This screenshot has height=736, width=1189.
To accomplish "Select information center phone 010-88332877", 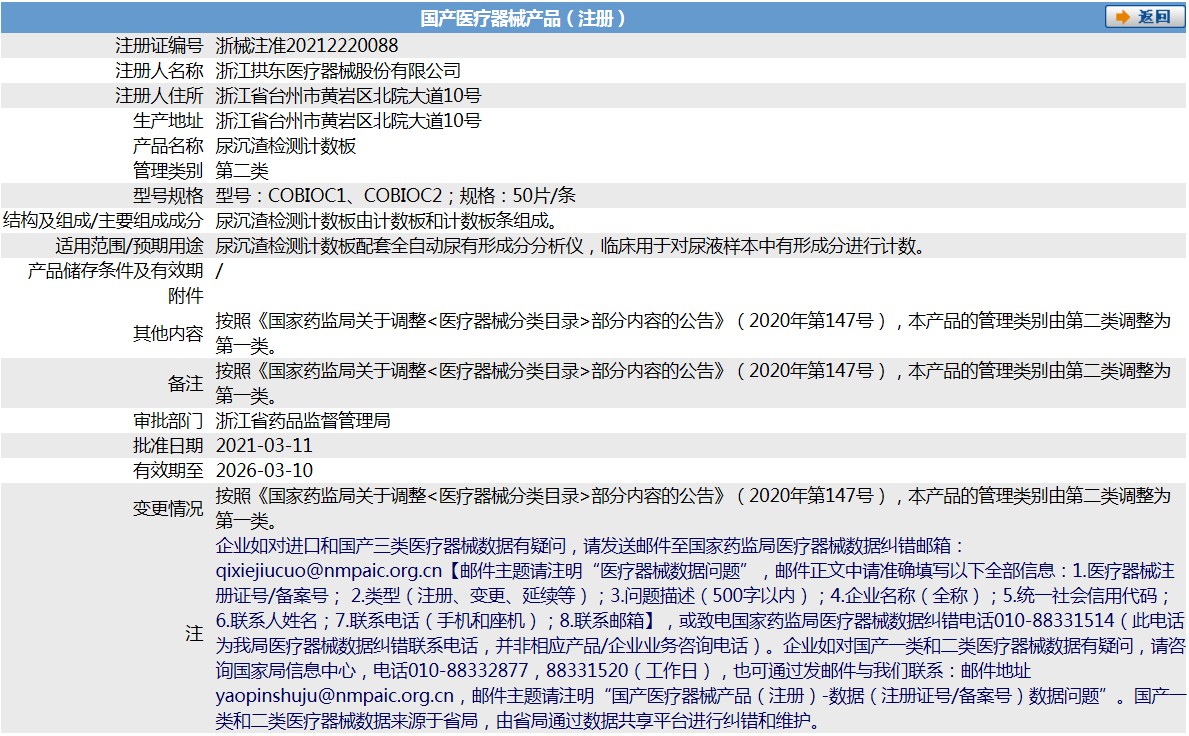I will click(x=468, y=671).
